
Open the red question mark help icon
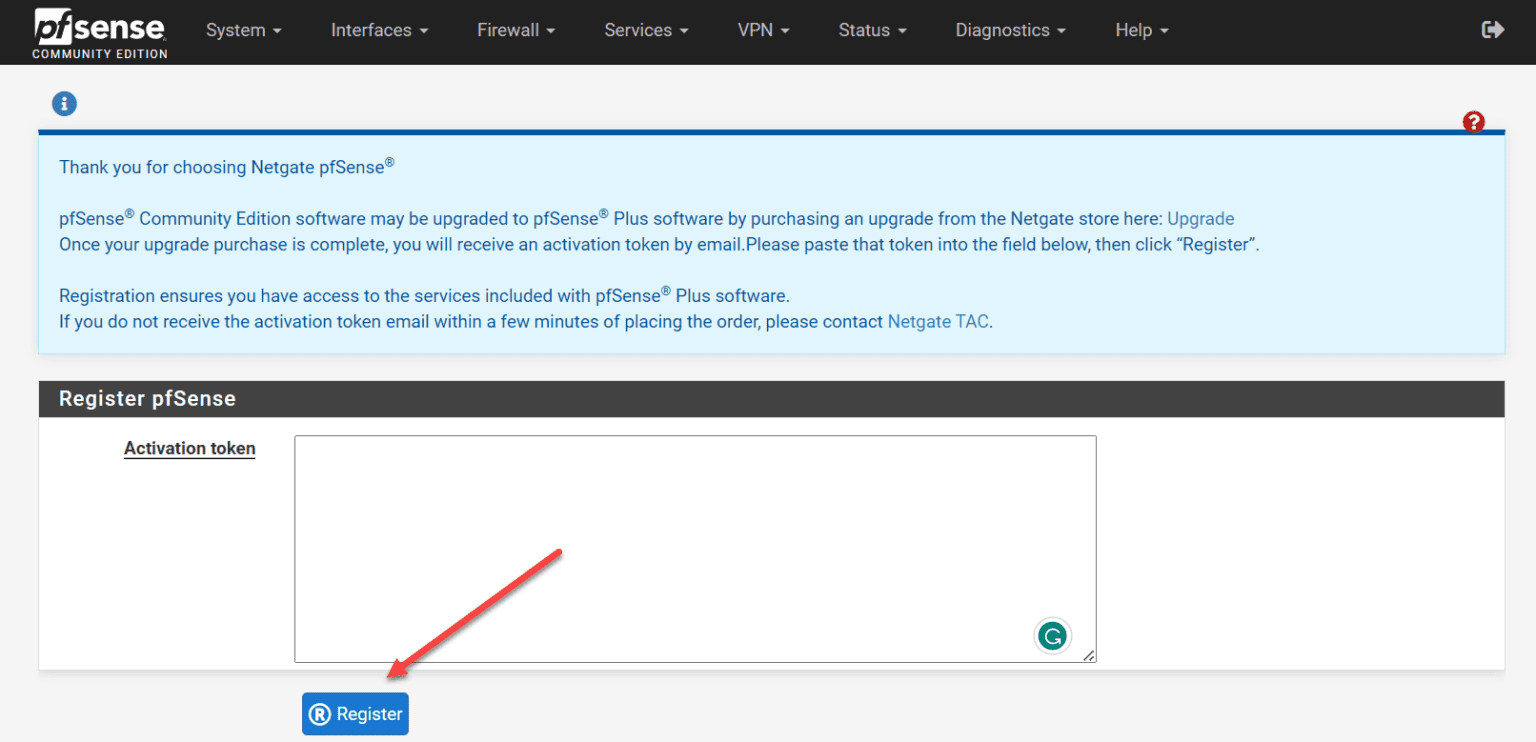1473,121
